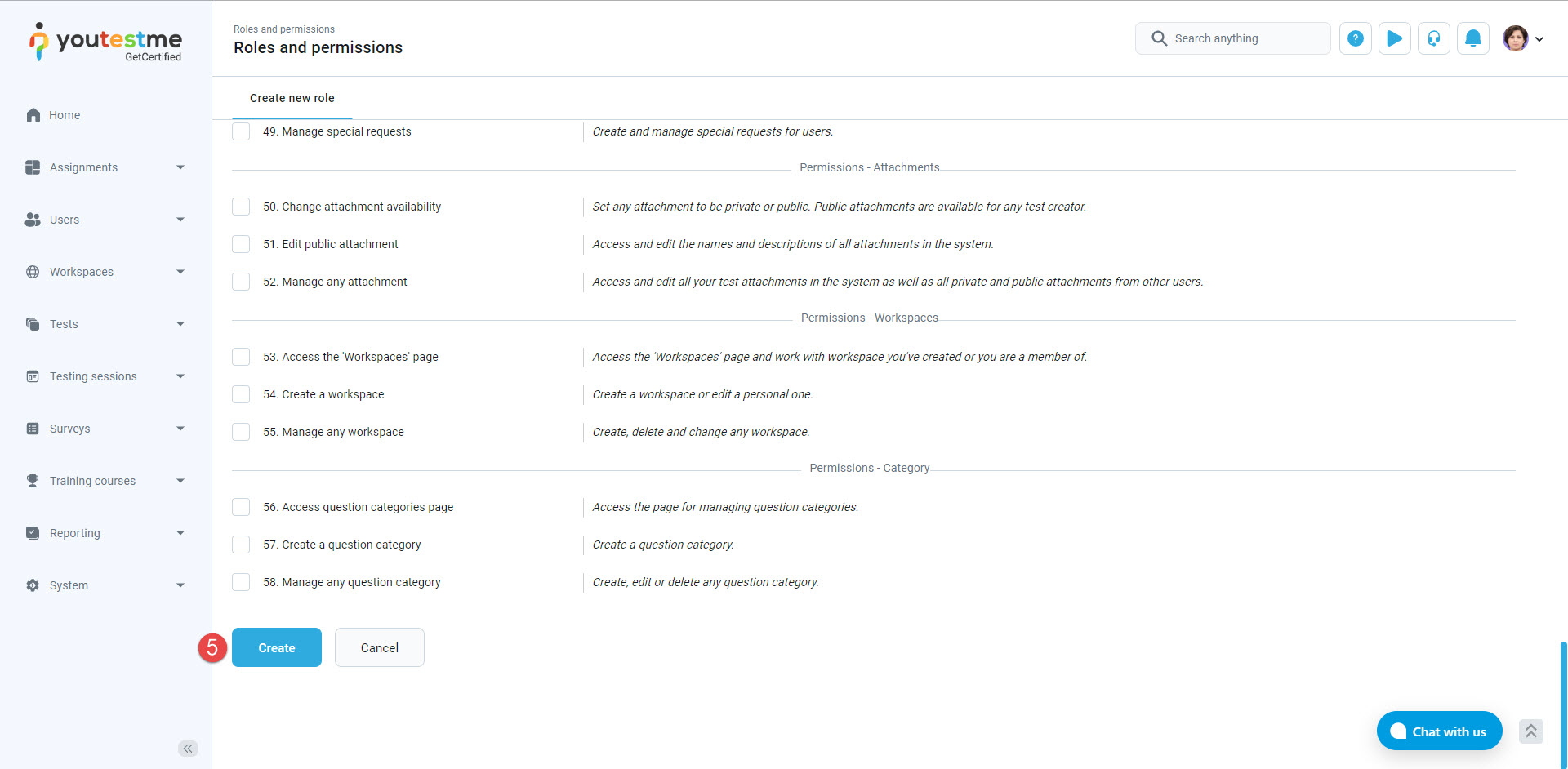Open the notifications bell

1472,38
